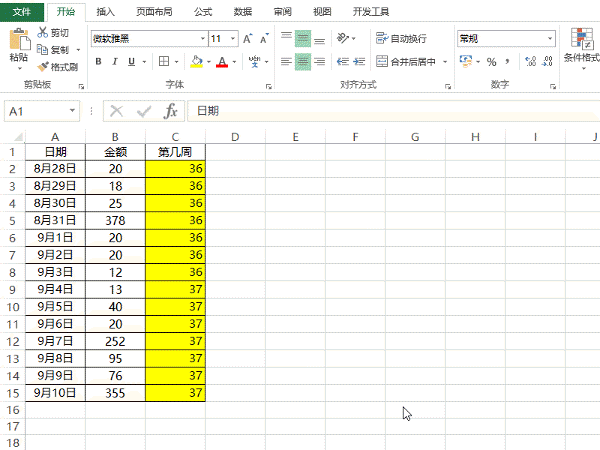Toggle middle vertical alignment
Image resolution: width=600 pixels, height=450 pixels.
click(303, 39)
